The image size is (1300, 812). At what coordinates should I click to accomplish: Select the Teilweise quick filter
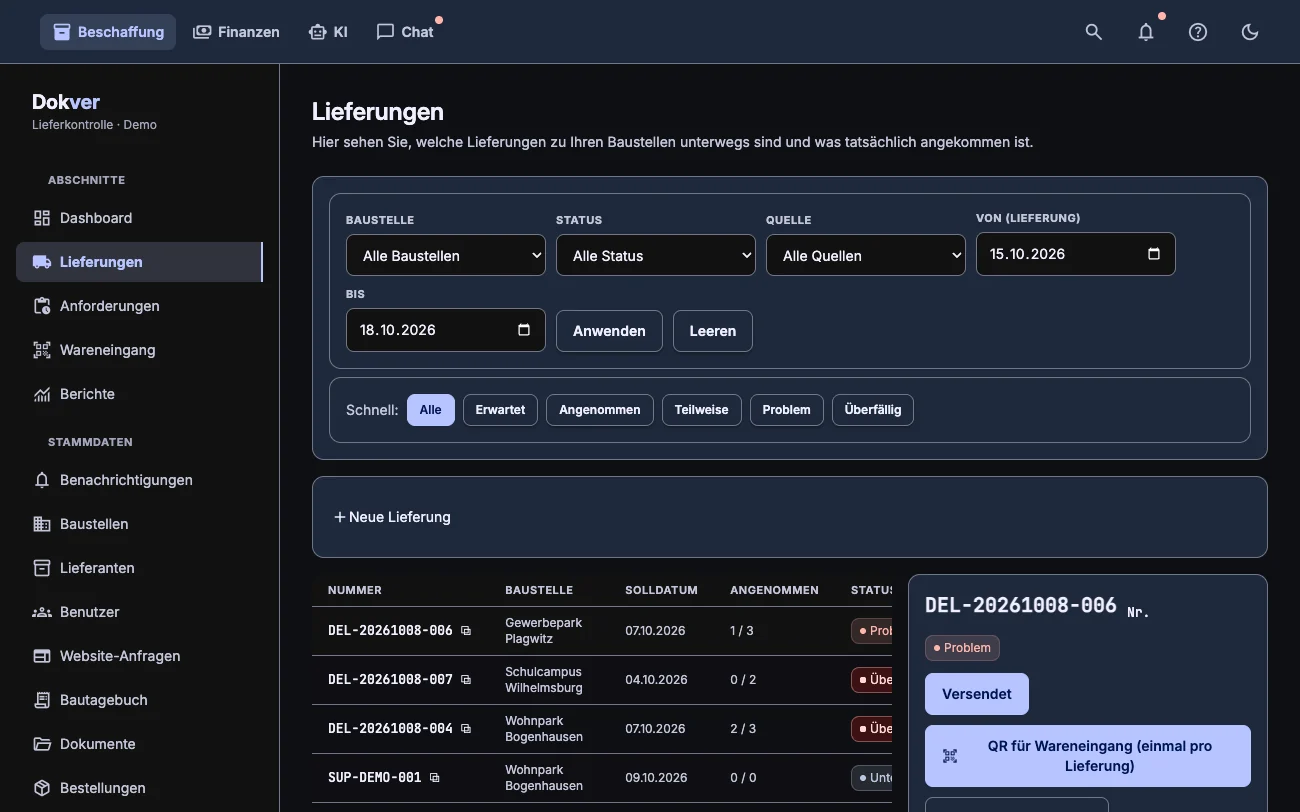click(702, 410)
